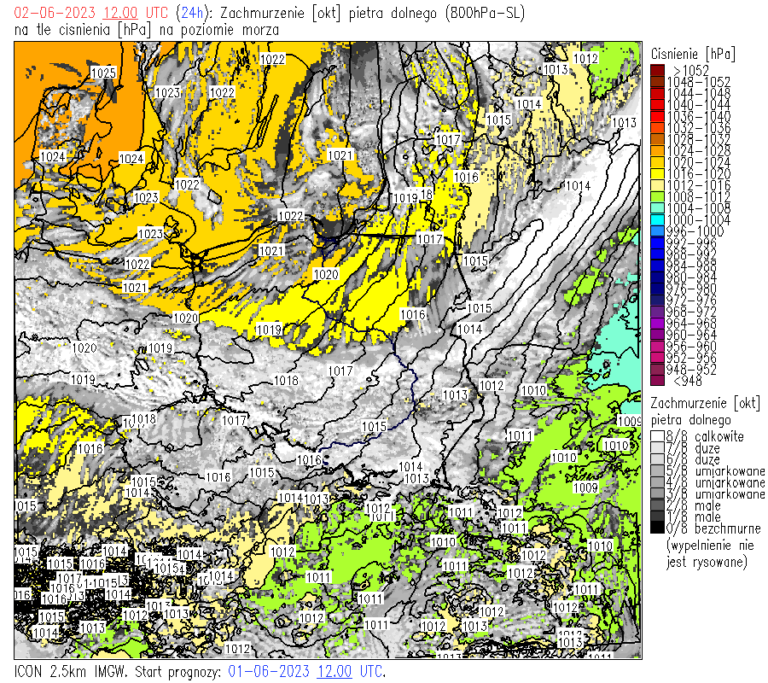This screenshot has height=683, width=768.
Task: Pick the 1016-1020 yellow legend swatch
Action: pyautogui.click(x=657, y=174)
